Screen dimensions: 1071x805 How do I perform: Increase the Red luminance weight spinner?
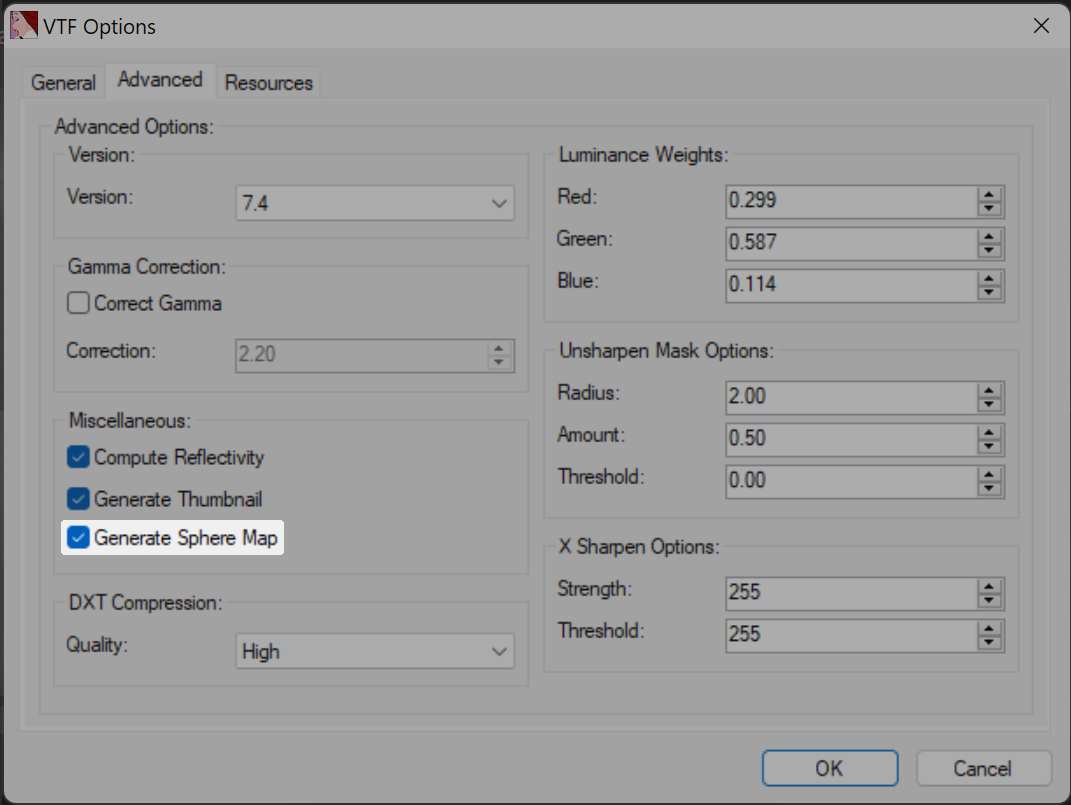point(990,194)
